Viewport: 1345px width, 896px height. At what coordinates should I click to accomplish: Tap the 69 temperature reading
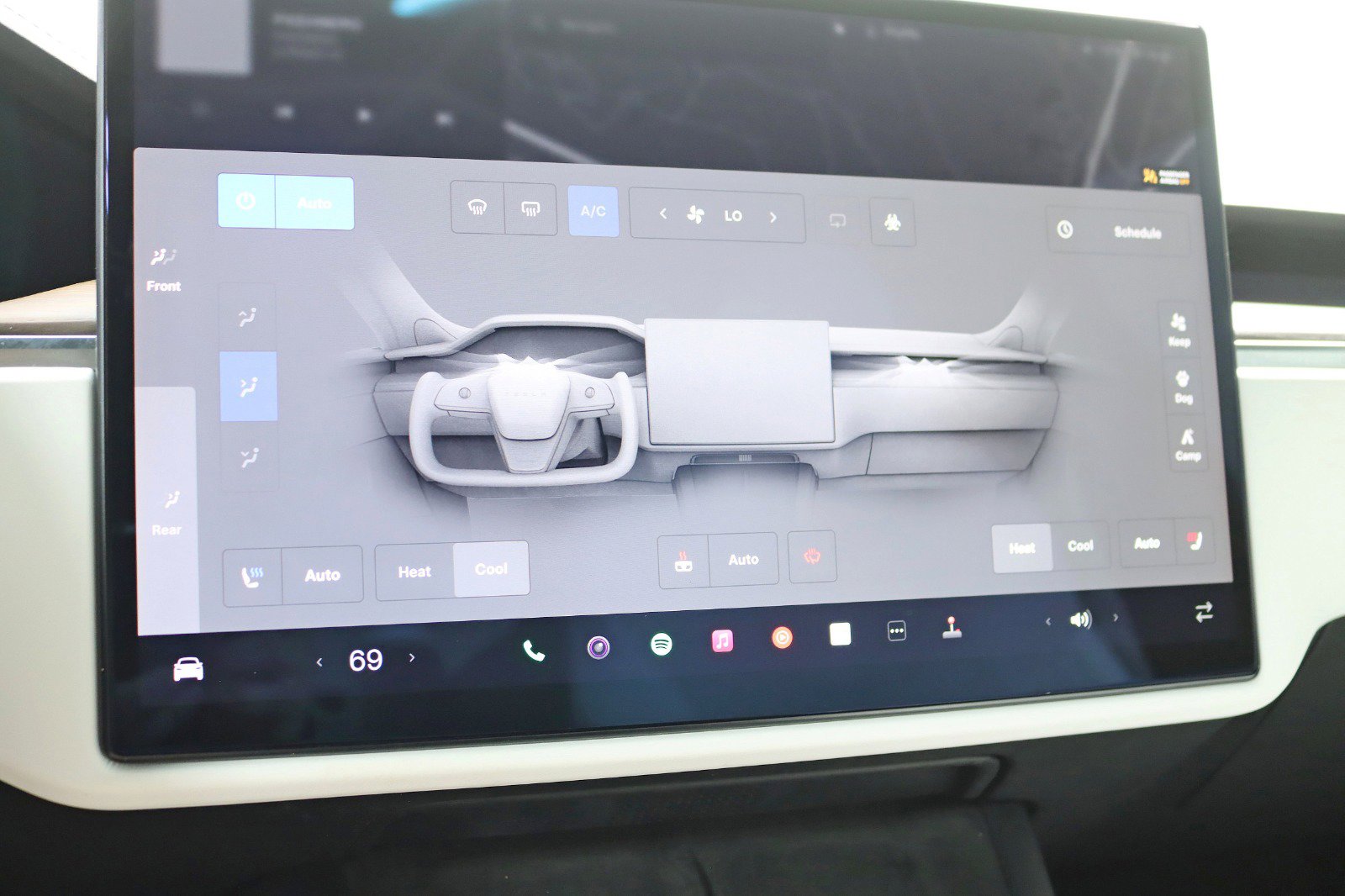[x=366, y=660]
